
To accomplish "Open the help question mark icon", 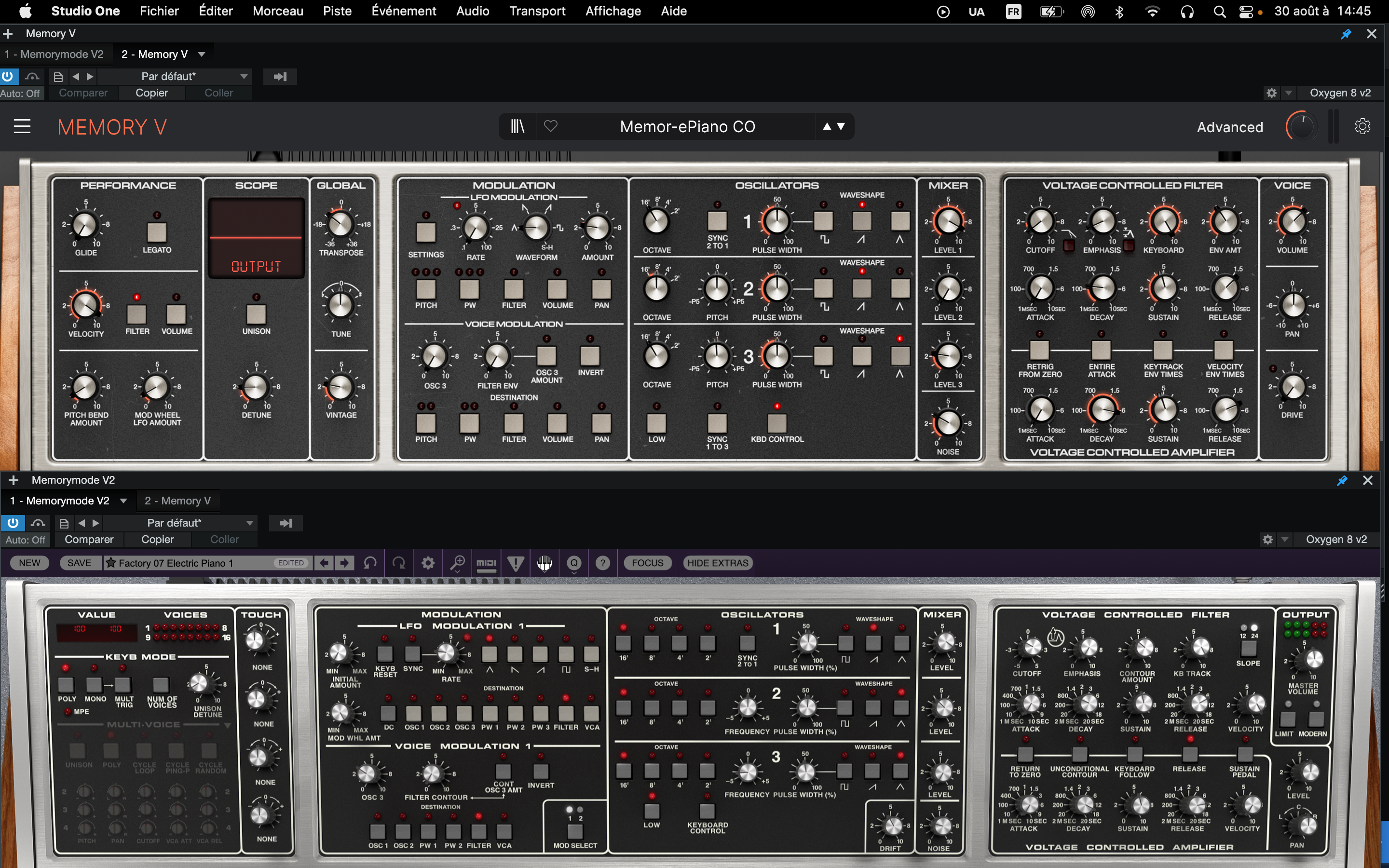I will [603, 563].
